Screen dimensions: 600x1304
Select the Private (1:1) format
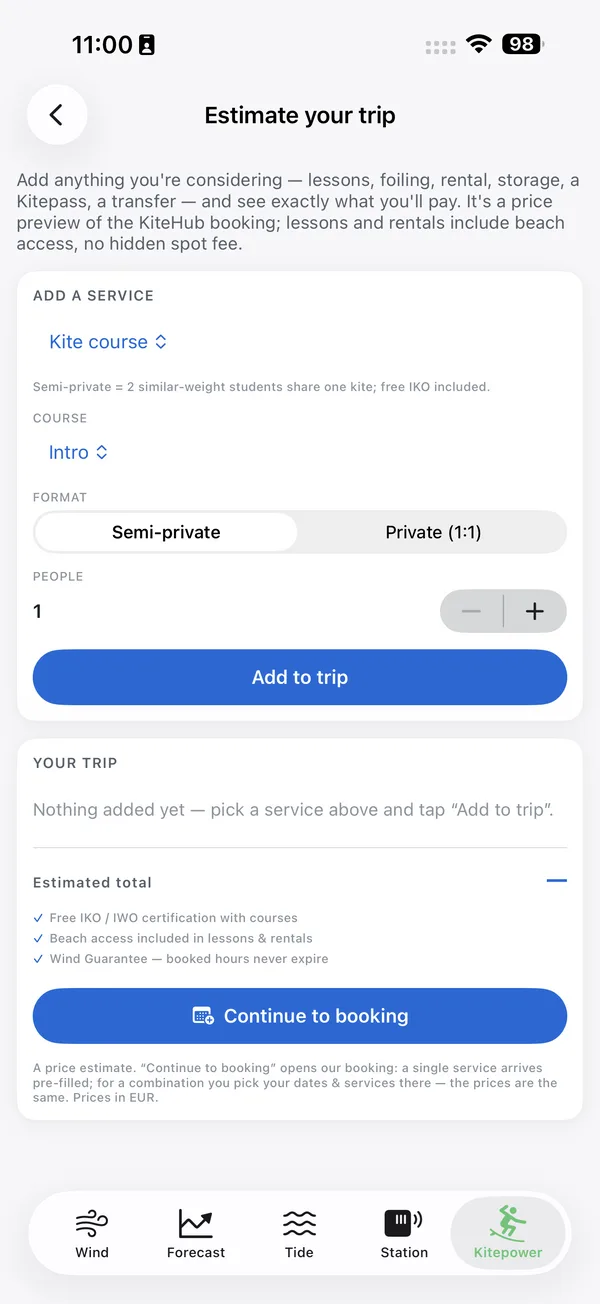(433, 532)
